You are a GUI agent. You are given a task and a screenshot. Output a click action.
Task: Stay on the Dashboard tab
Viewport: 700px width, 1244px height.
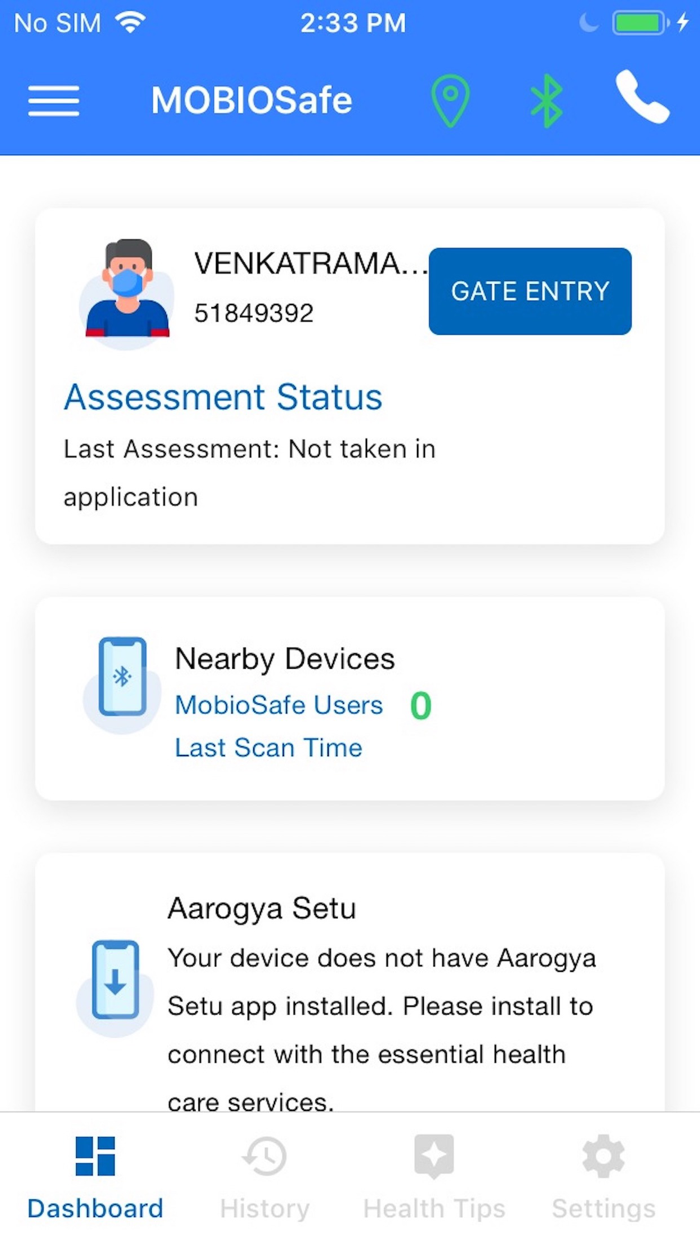pyautogui.click(x=94, y=1175)
